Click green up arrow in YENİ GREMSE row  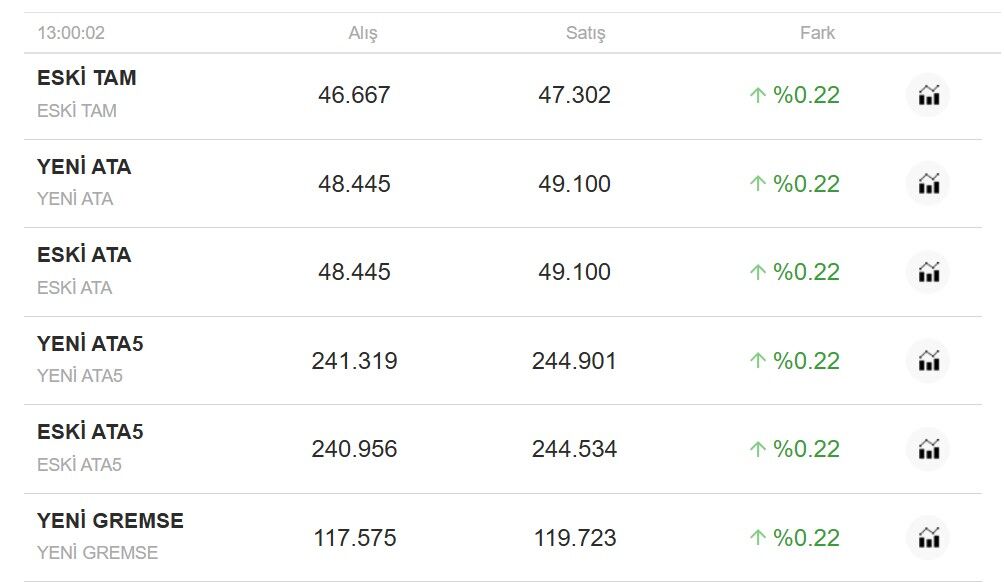(x=757, y=538)
